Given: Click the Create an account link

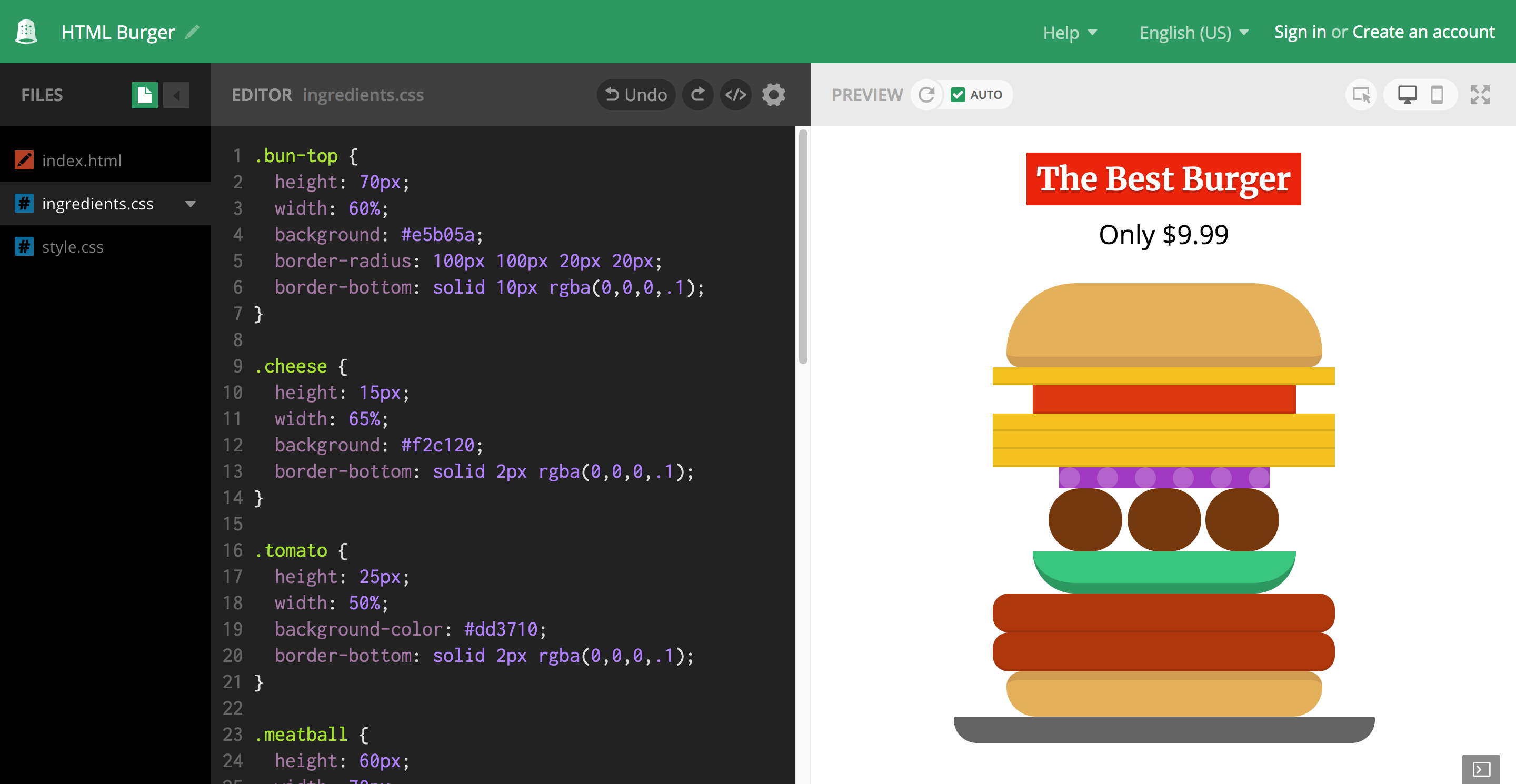Looking at the screenshot, I should (1420, 31).
